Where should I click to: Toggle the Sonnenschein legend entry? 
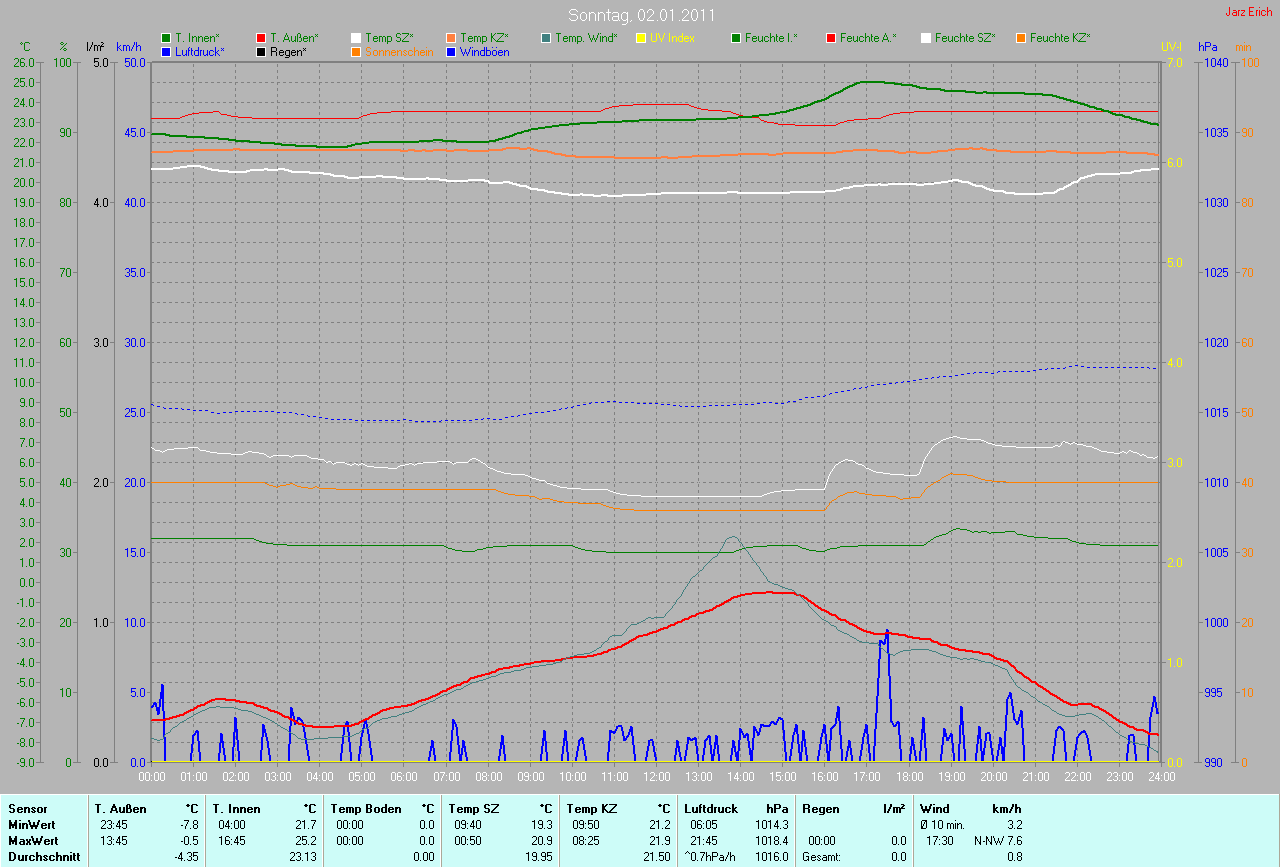pos(399,51)
